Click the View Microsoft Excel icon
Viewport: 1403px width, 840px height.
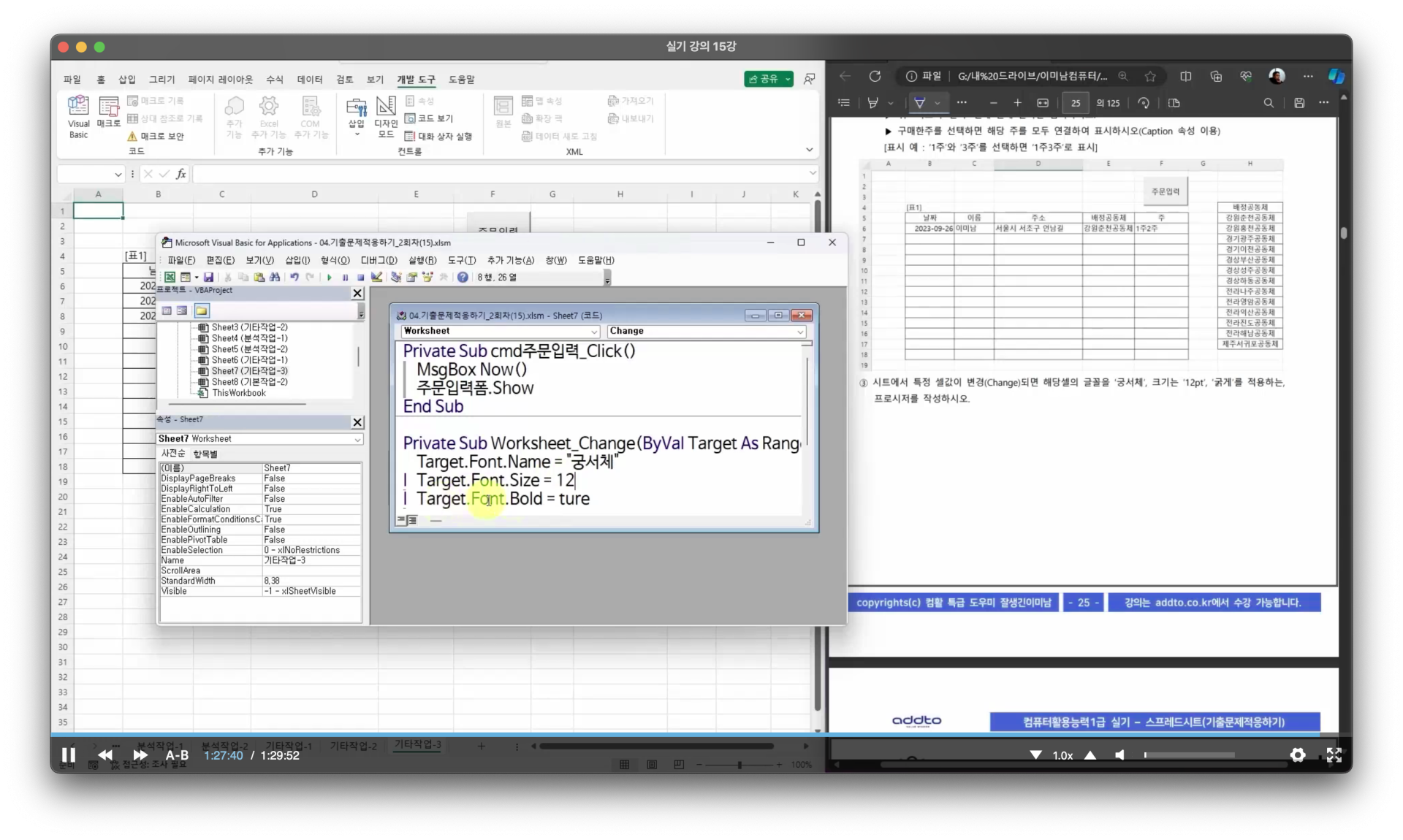tap(170, 278)
